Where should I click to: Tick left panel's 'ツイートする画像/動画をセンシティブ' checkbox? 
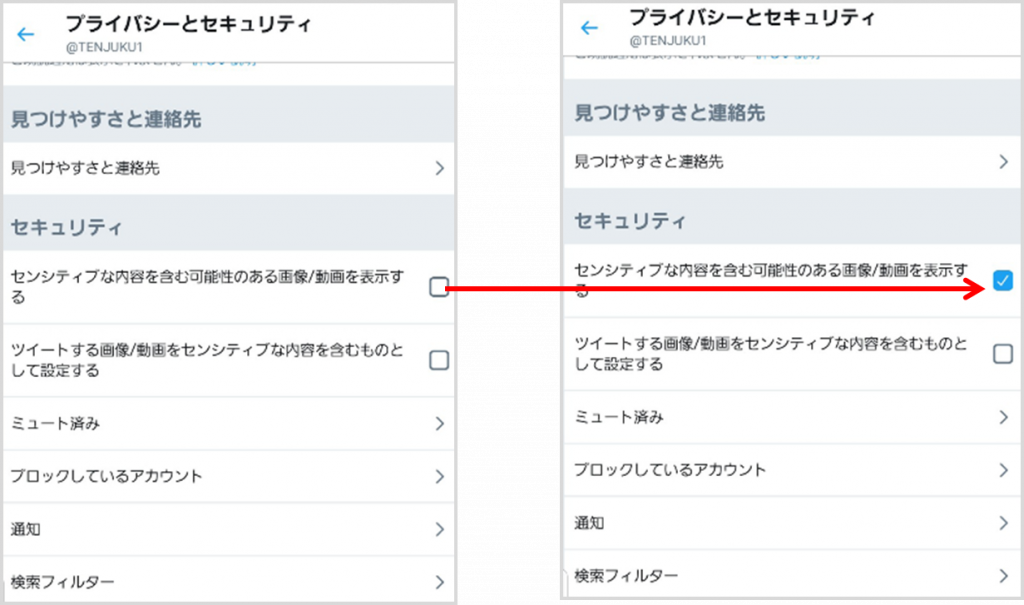coord(439,360)
